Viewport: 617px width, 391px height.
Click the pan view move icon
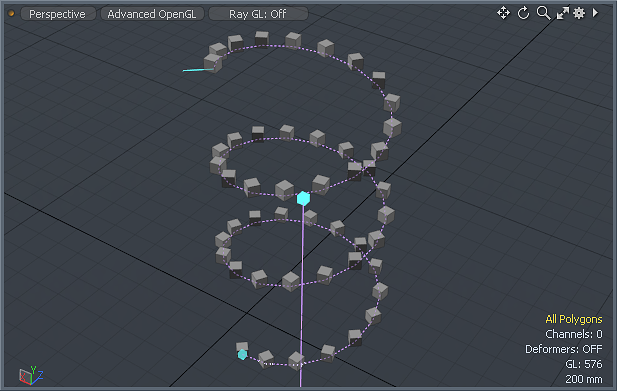[x=503, y=13]
